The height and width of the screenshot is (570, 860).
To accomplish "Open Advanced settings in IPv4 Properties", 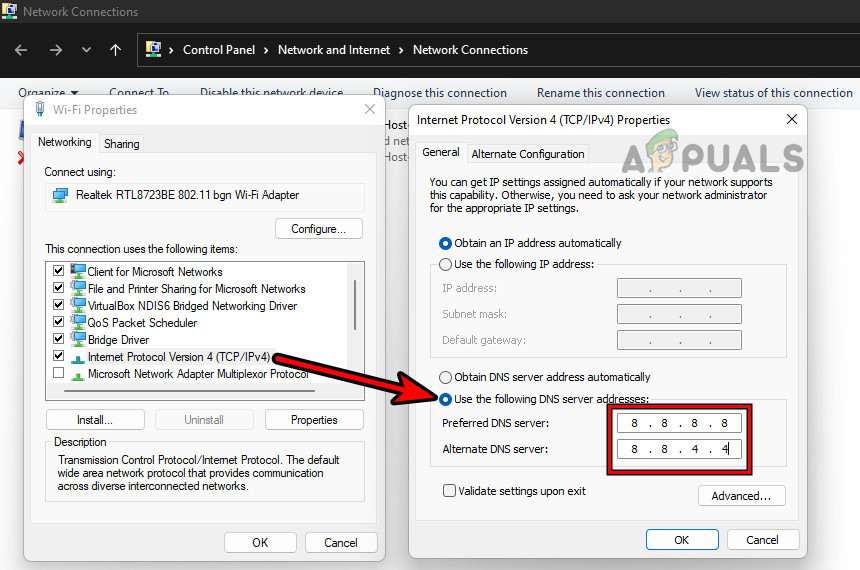I will click(742, 496).
